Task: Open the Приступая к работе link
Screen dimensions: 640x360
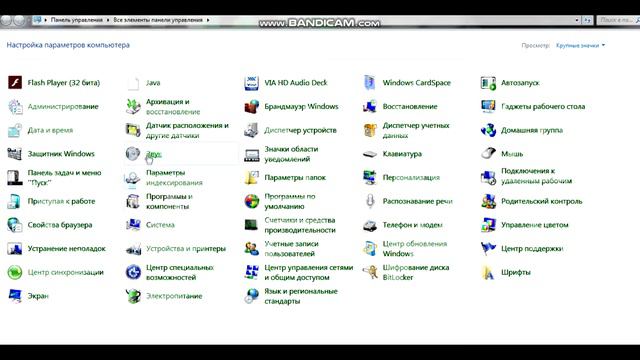Action: [61, 201]
